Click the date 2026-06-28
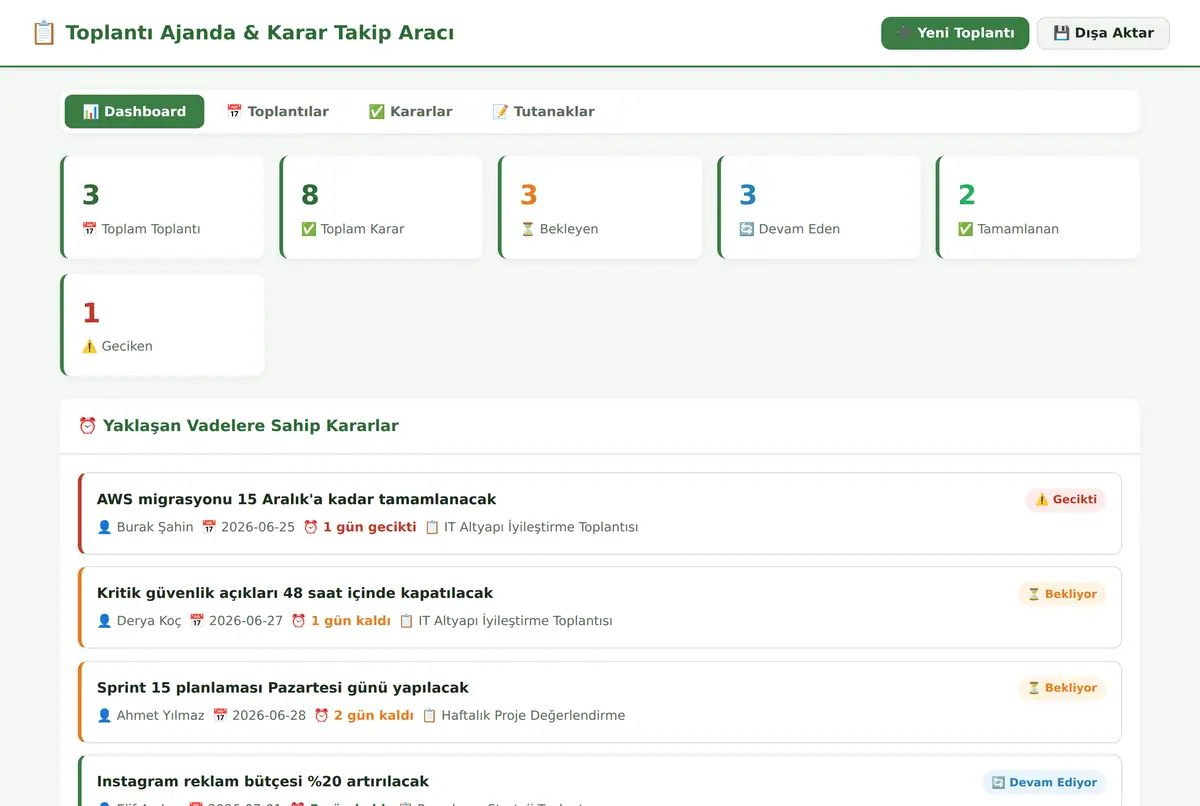Image resolution: width=1200 pixels, height=806 pixels. (269, 715)
